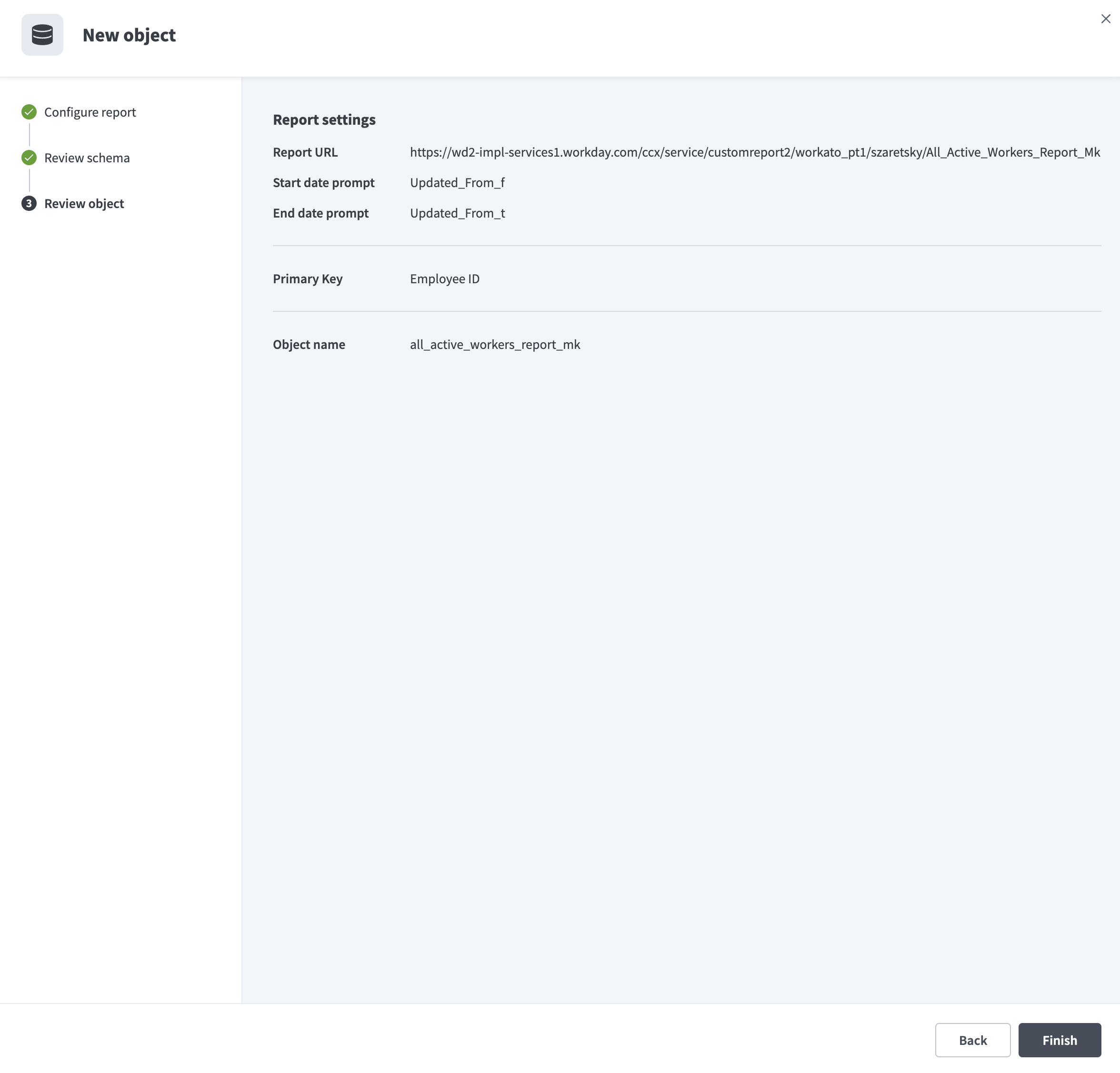
Task: Click the step 3 number badge
Action: (29, 203)
